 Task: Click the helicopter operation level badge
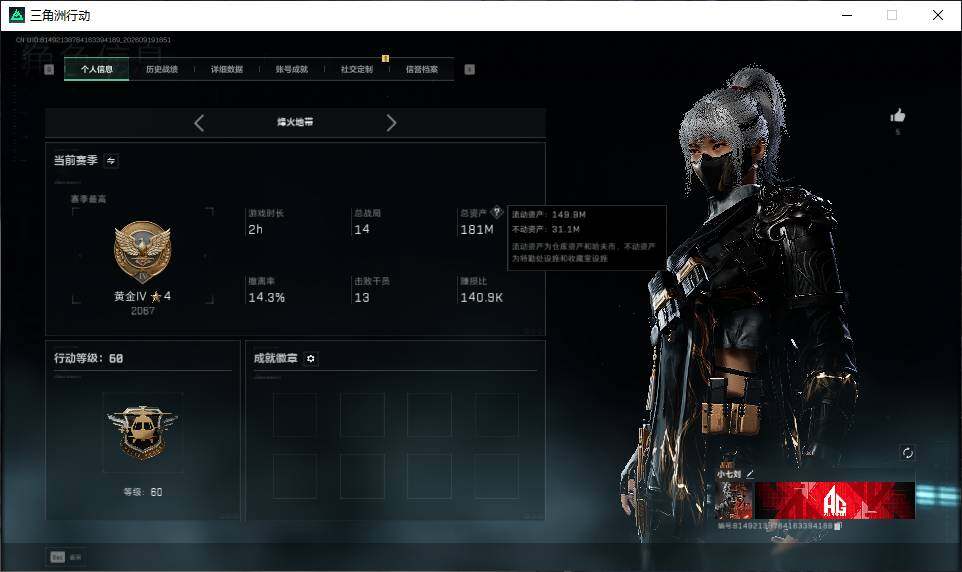click(142, 433)
